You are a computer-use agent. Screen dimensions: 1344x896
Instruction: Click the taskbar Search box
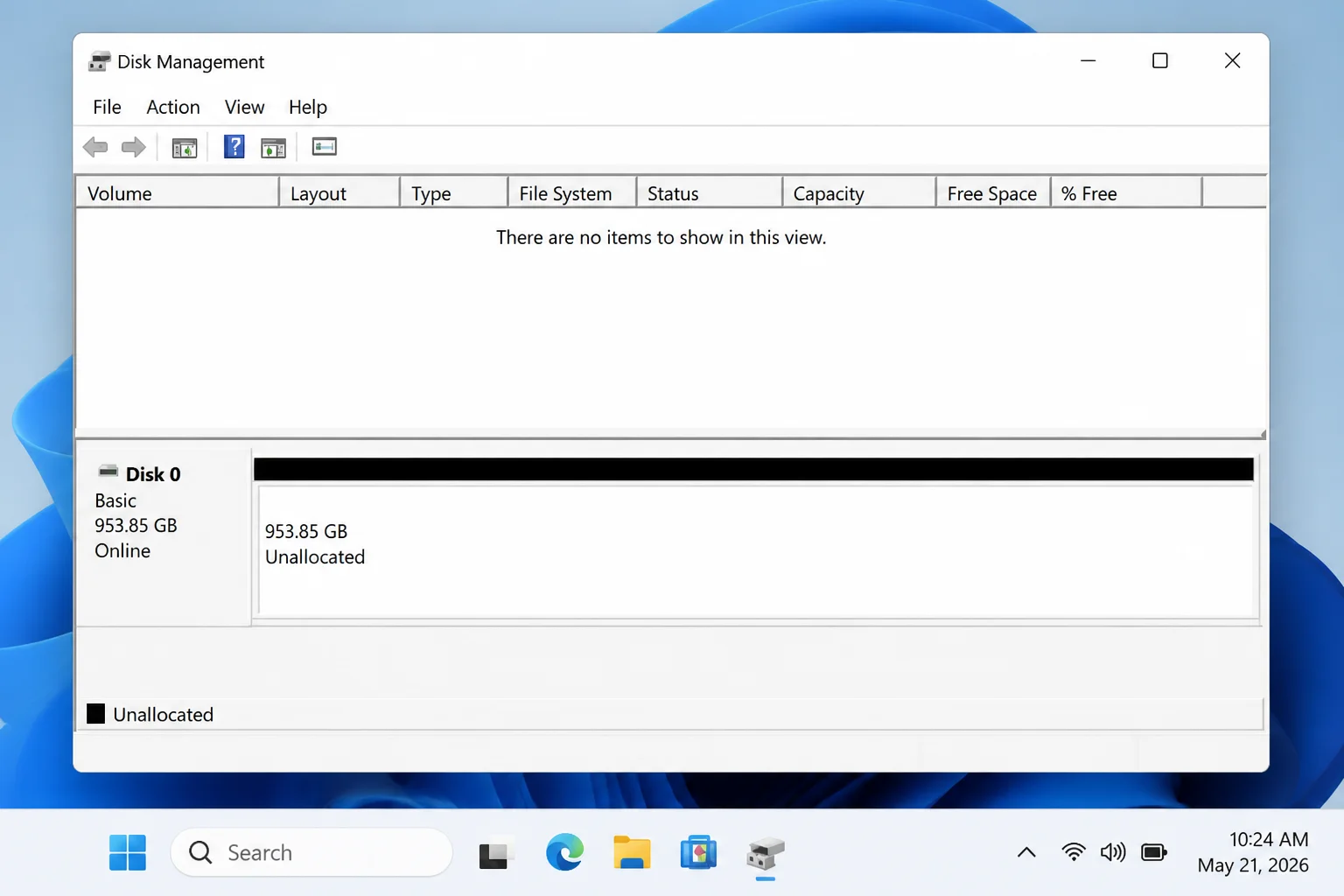tap(311, 852)
